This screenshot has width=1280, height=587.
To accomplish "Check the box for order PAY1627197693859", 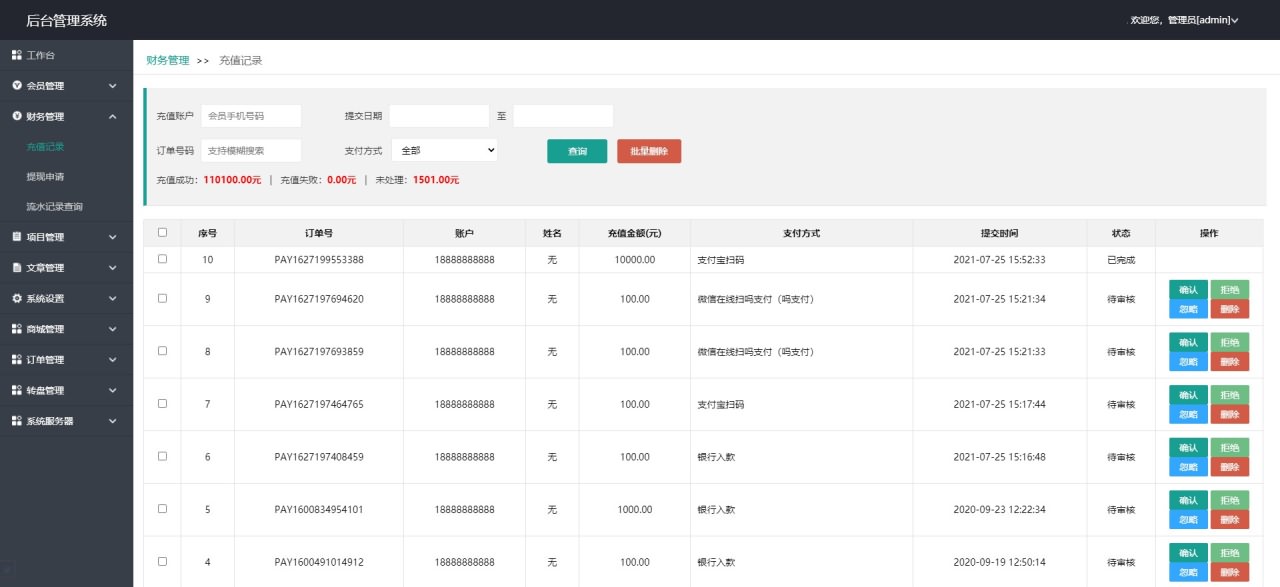I will [162, 351].
